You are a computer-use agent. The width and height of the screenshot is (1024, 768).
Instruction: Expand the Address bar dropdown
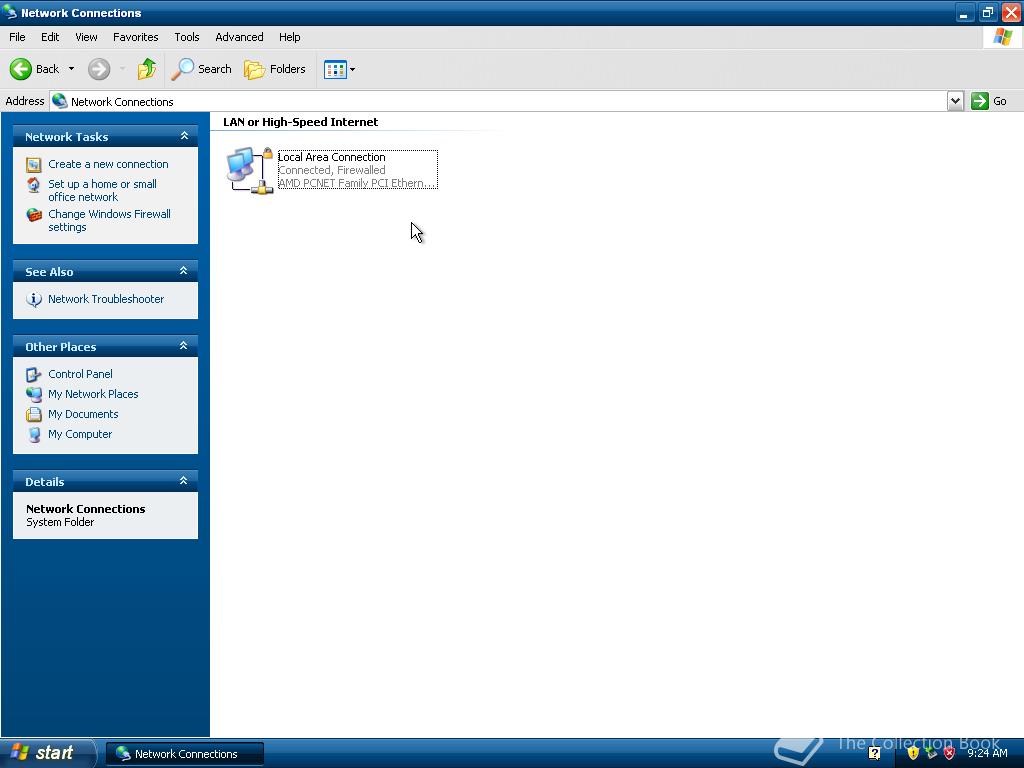pyautogui.click(x=955, y=101)
